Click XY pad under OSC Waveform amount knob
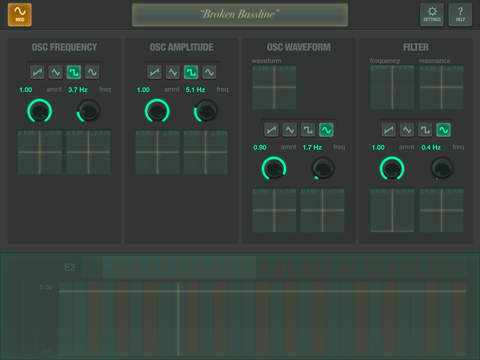480x360 pixels. point(274,210)
